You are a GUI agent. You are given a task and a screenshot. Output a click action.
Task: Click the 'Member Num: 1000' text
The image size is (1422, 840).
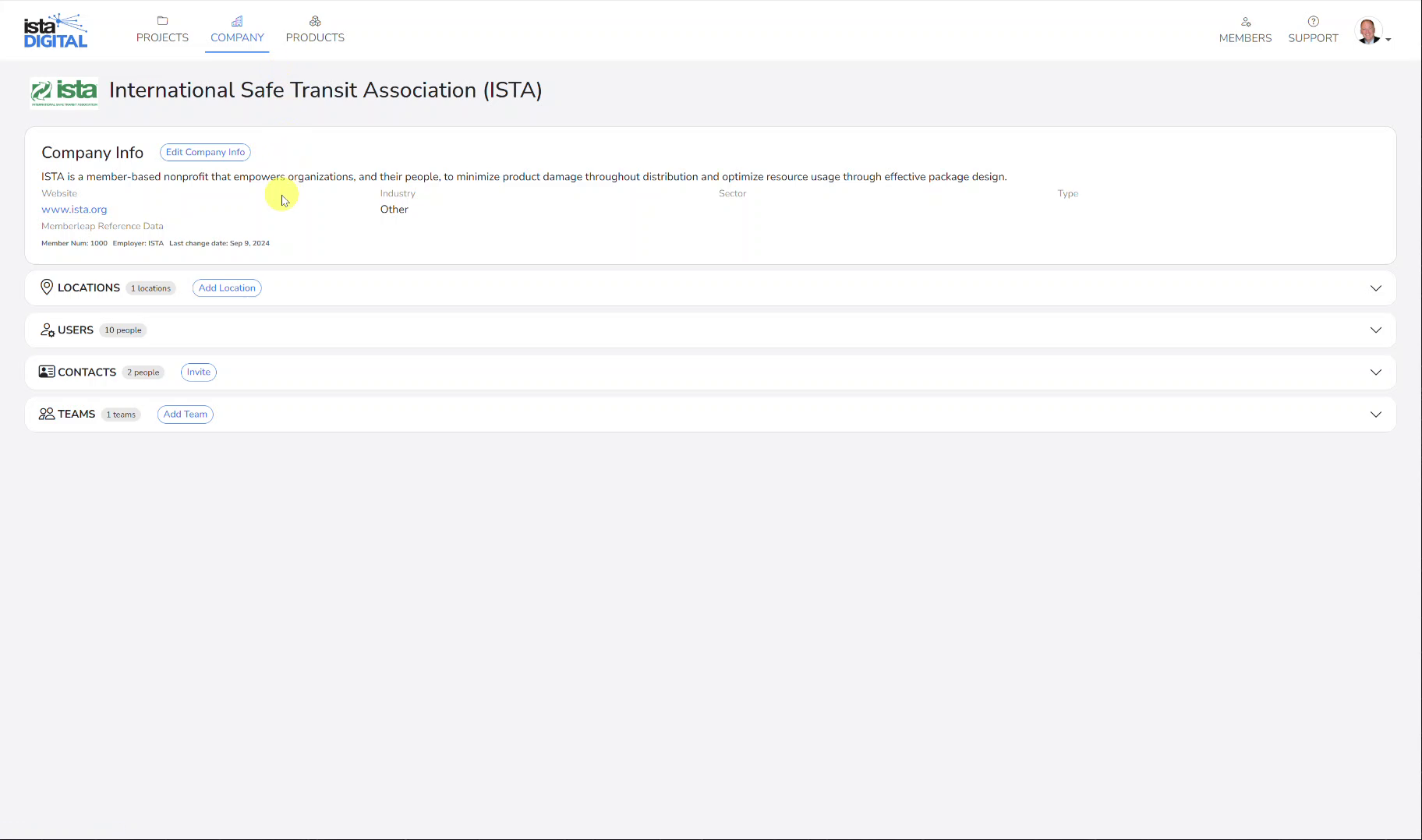pos(74,243)
